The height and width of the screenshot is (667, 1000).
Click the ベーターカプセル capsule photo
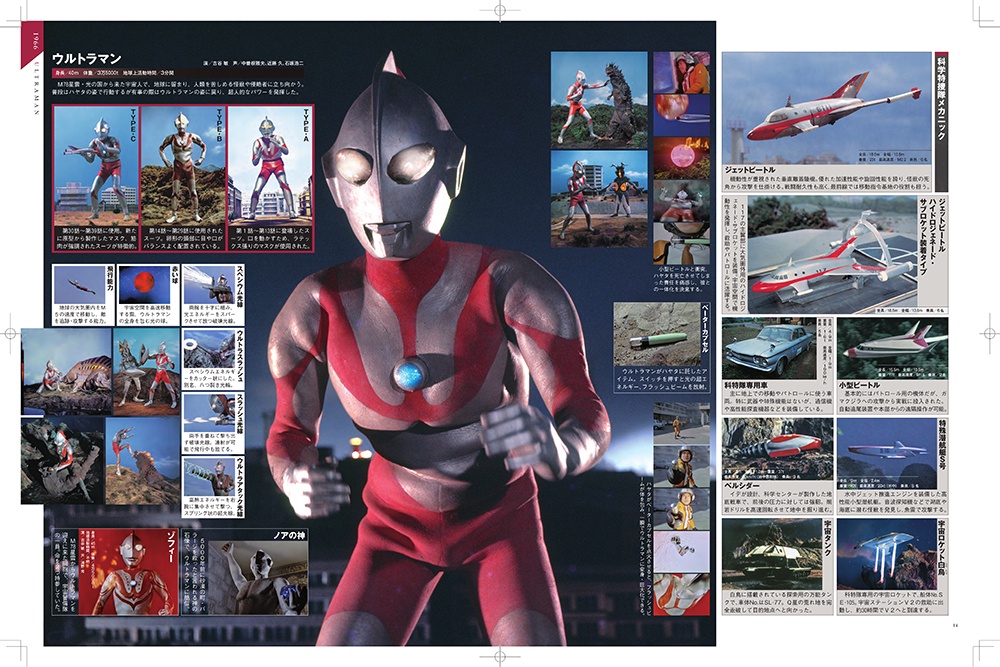pyautogui.click(x=656, y=334)
